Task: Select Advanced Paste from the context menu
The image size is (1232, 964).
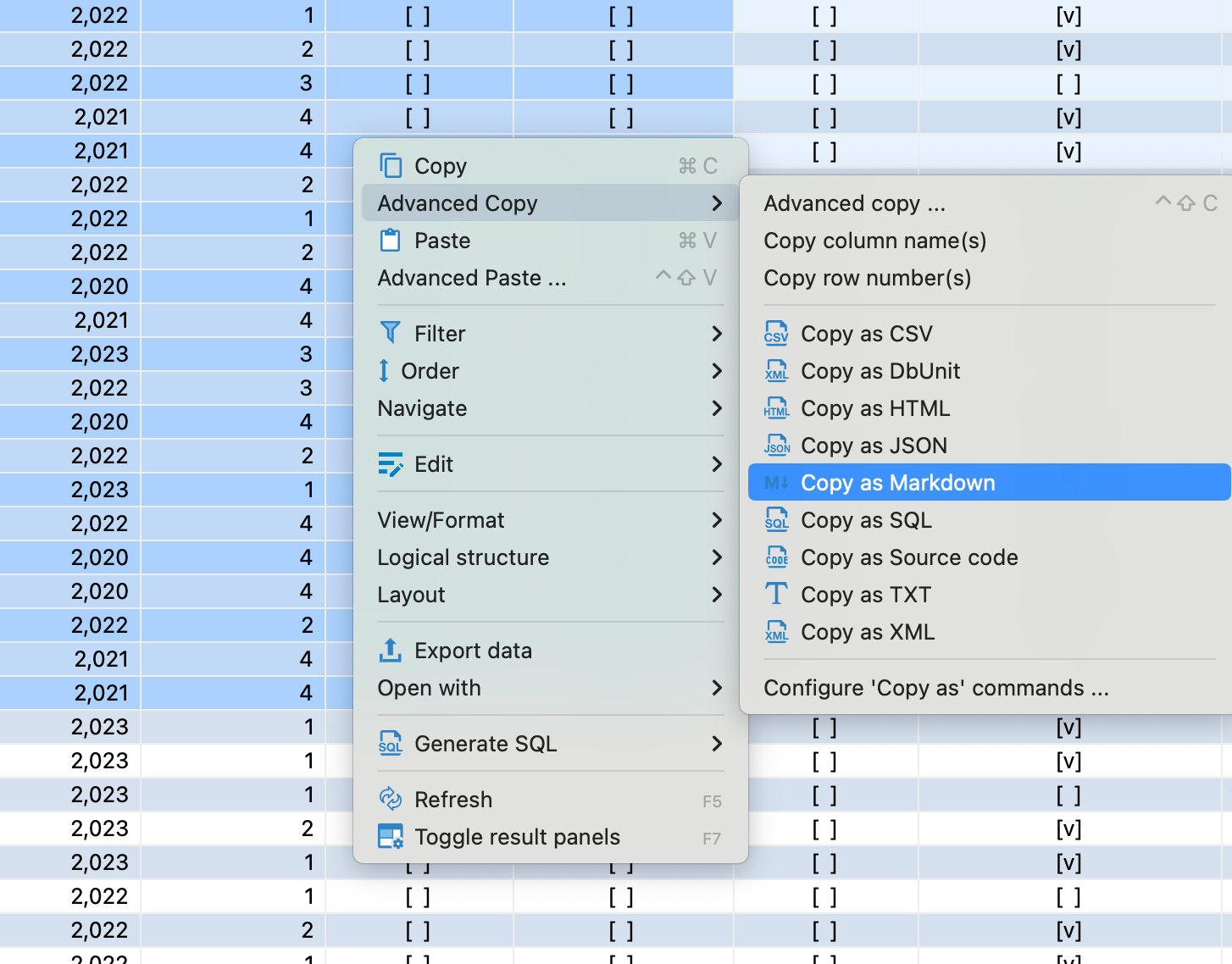Action: click(x=472, y=278)
